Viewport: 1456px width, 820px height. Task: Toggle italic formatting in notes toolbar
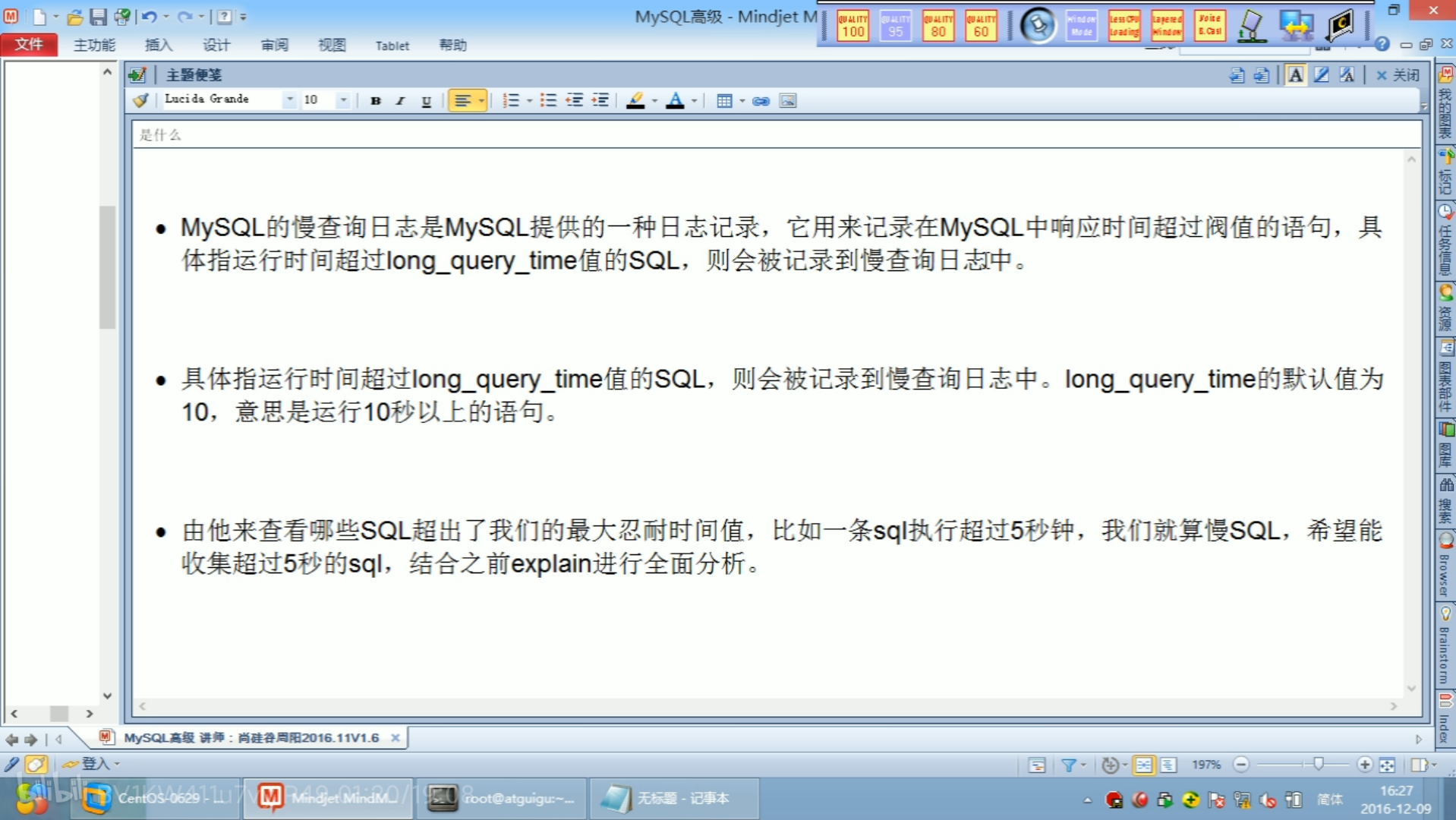(x=400, y=100)
